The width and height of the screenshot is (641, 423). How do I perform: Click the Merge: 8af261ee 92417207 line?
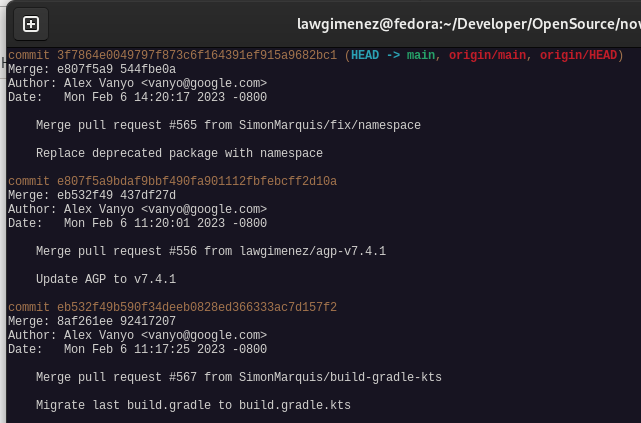click(x=92, y=321)
